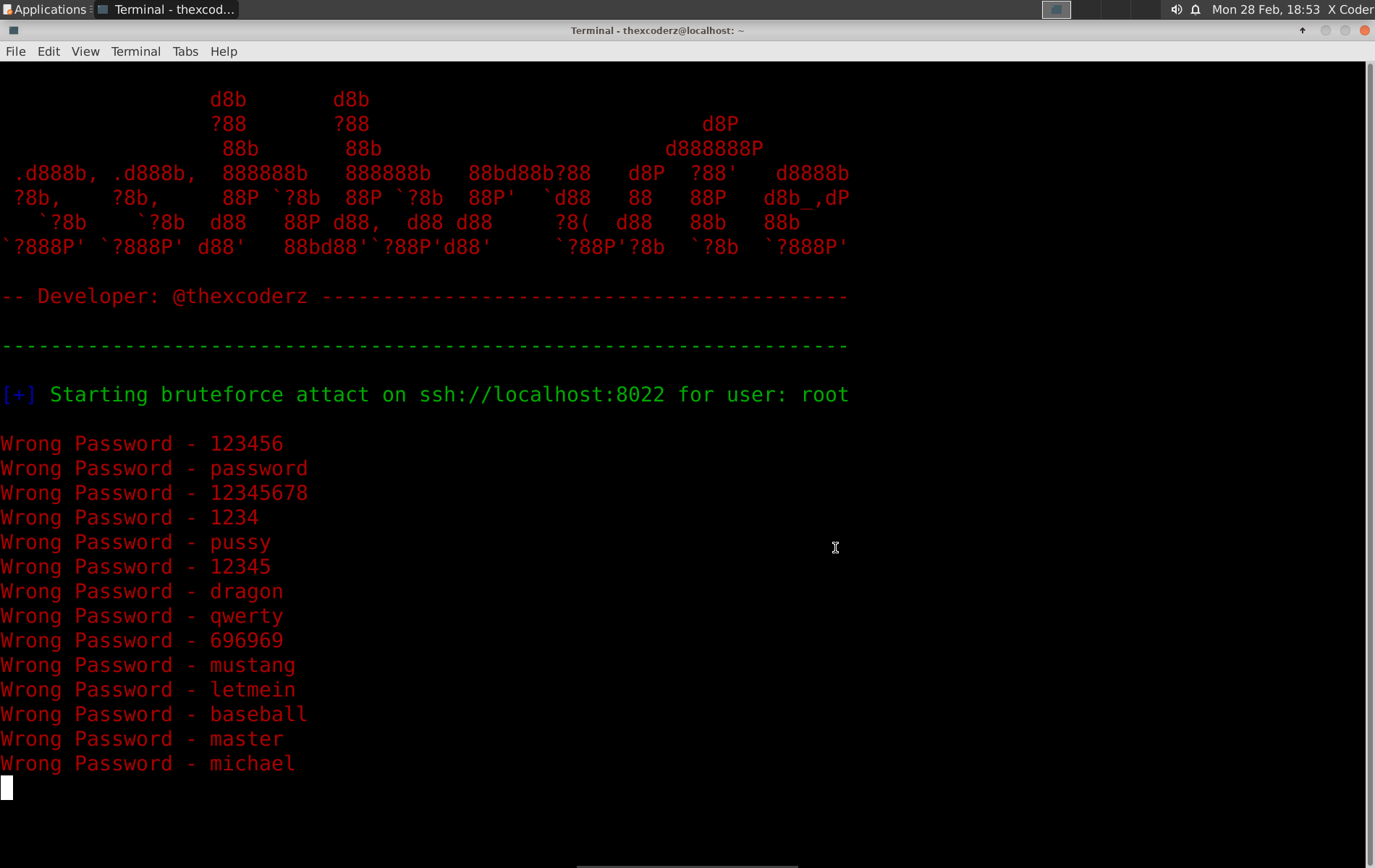
Task: Open the Help menu
Action: click(x=224, y=51)
